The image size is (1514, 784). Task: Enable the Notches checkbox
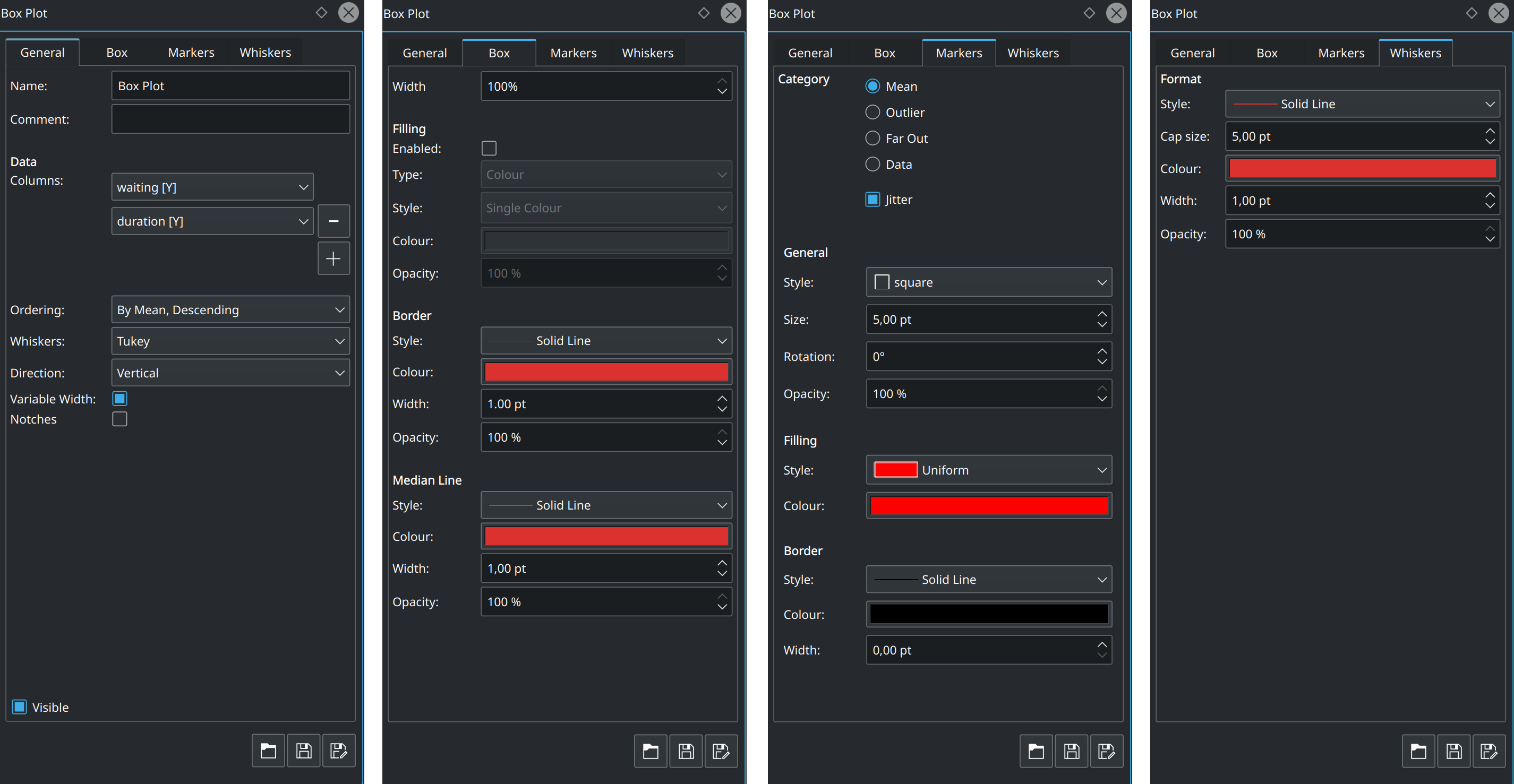pos(120,419)
